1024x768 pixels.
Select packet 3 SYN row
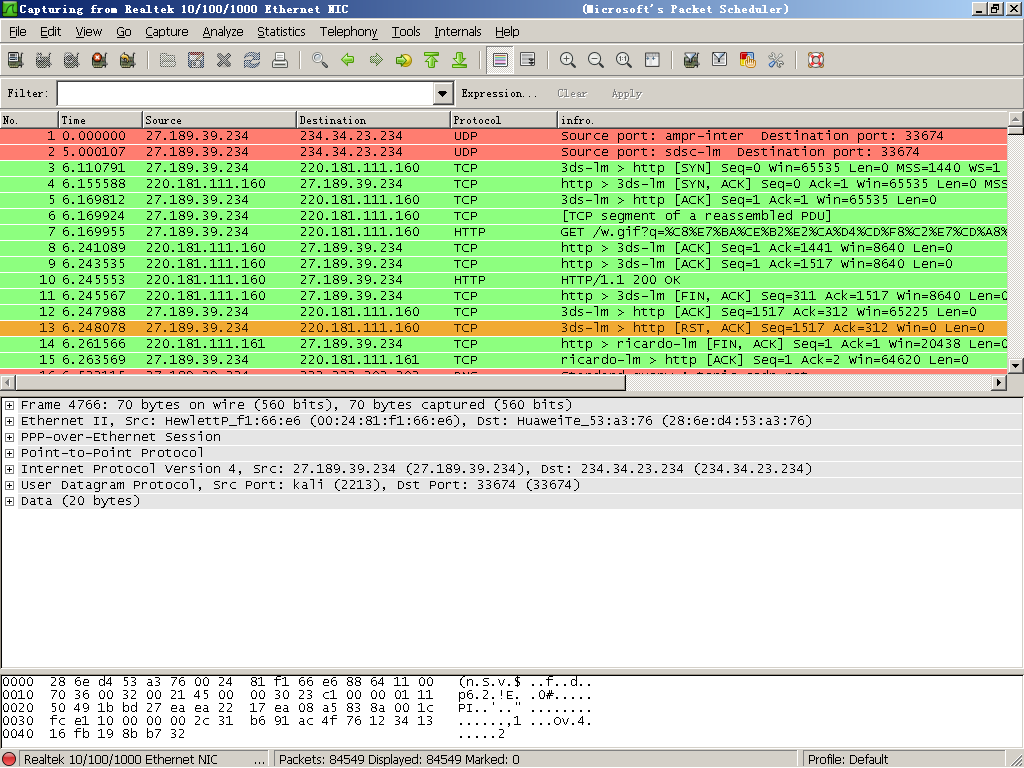pyautogui.click(x=504, y=168)
